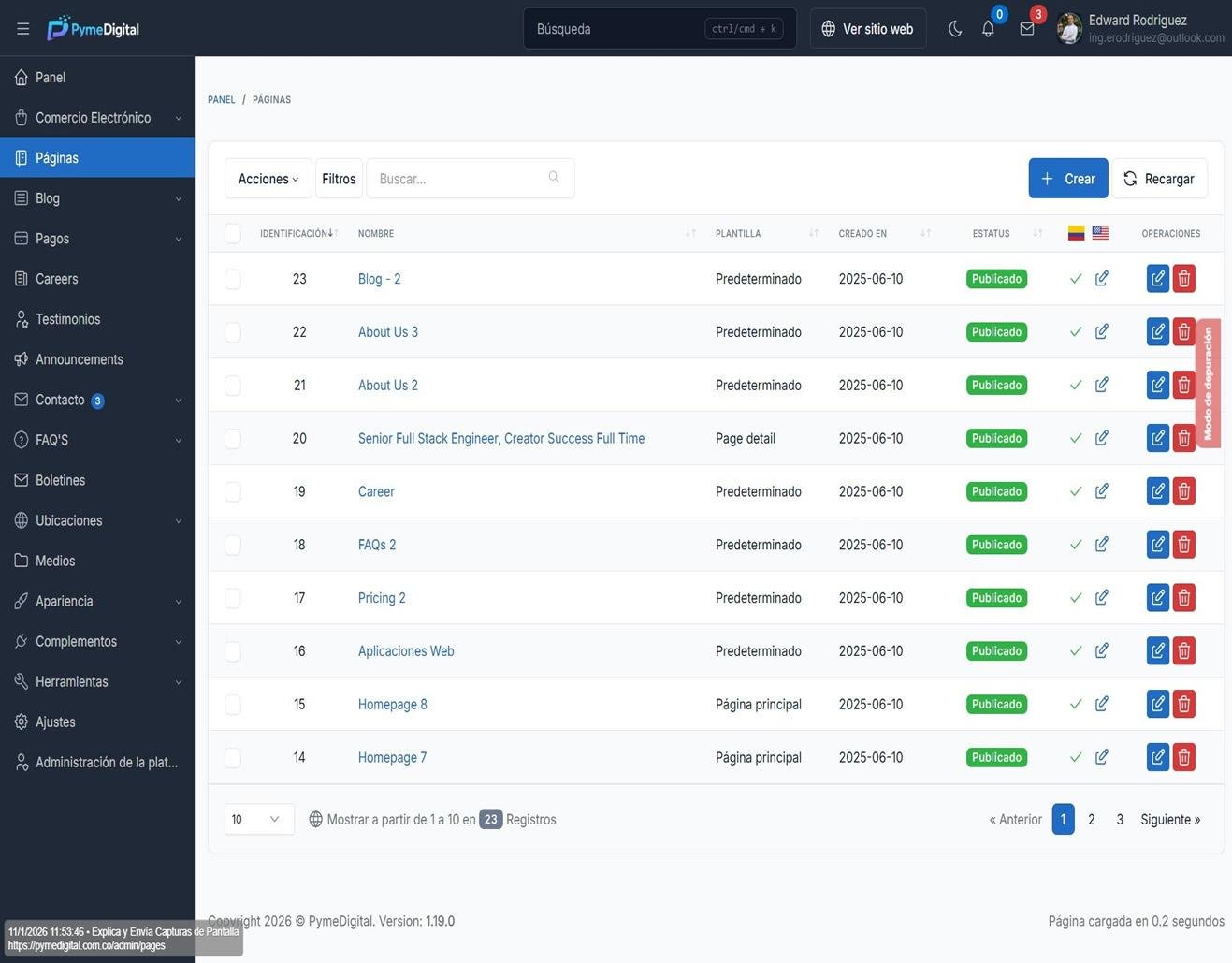Go to page 3 of the pagination
Viewport: 1232px width, 963px height.
[1120, 818]
